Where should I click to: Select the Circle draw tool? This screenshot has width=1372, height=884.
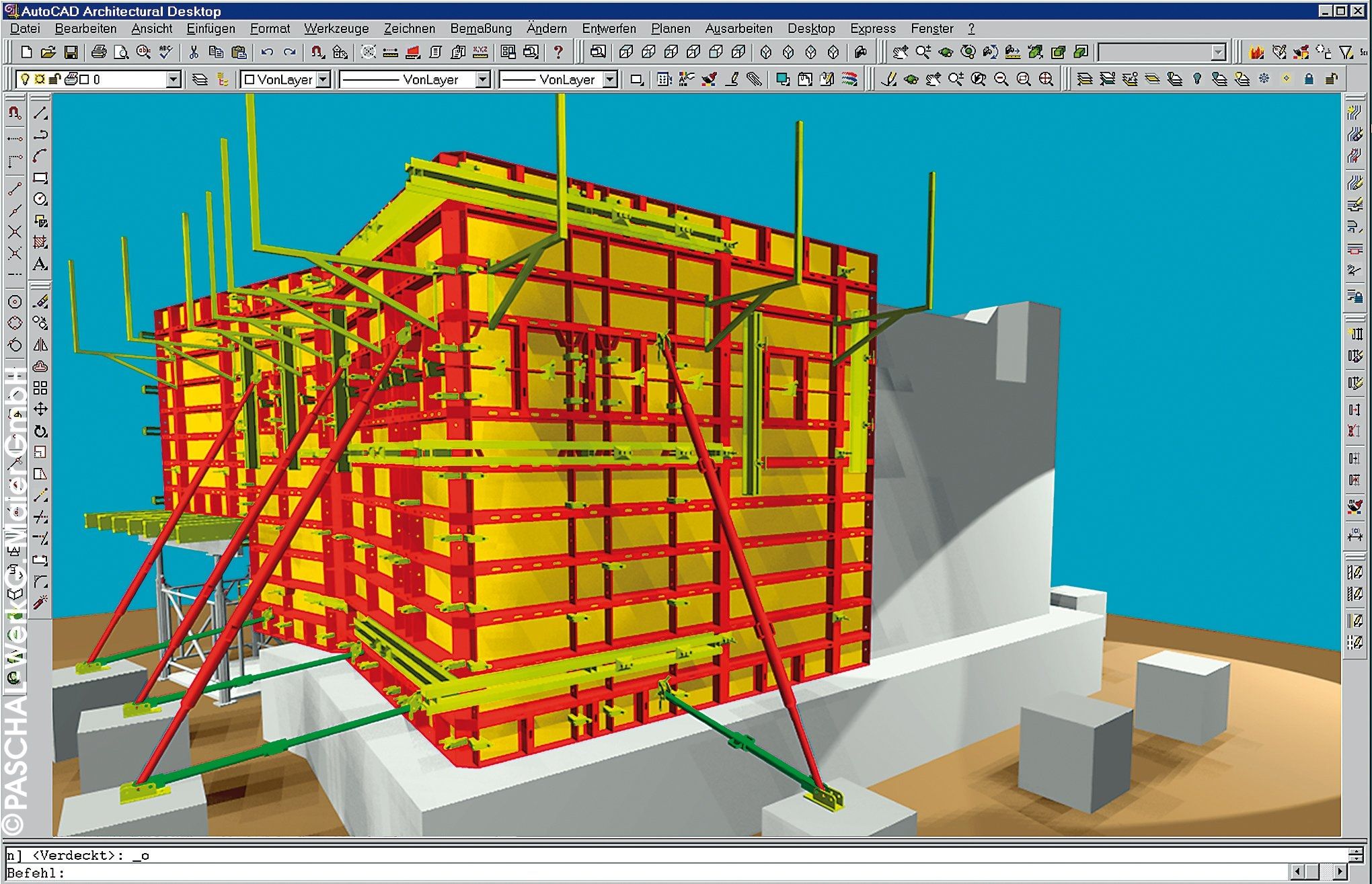pos(40,199)
